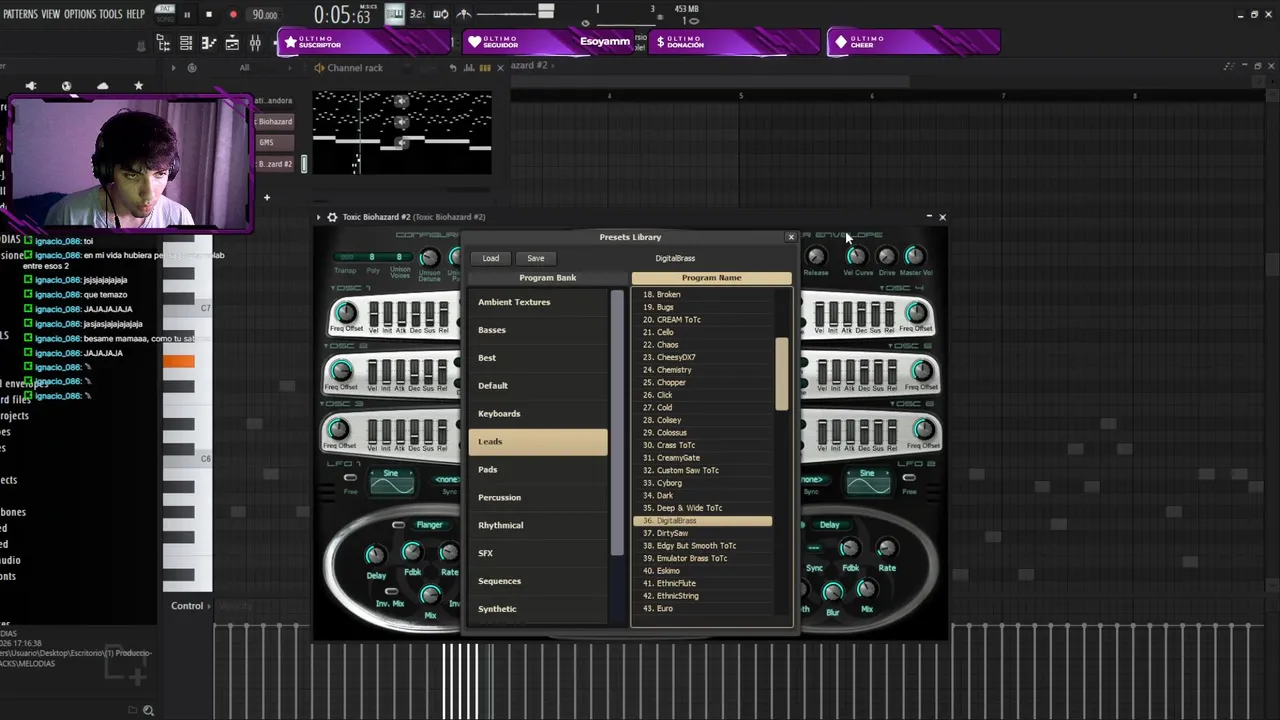Viewport: 1280px width, 720px height.
Task: Toggle the LFO 1 Free switch
Action: [x=350, y=478]
